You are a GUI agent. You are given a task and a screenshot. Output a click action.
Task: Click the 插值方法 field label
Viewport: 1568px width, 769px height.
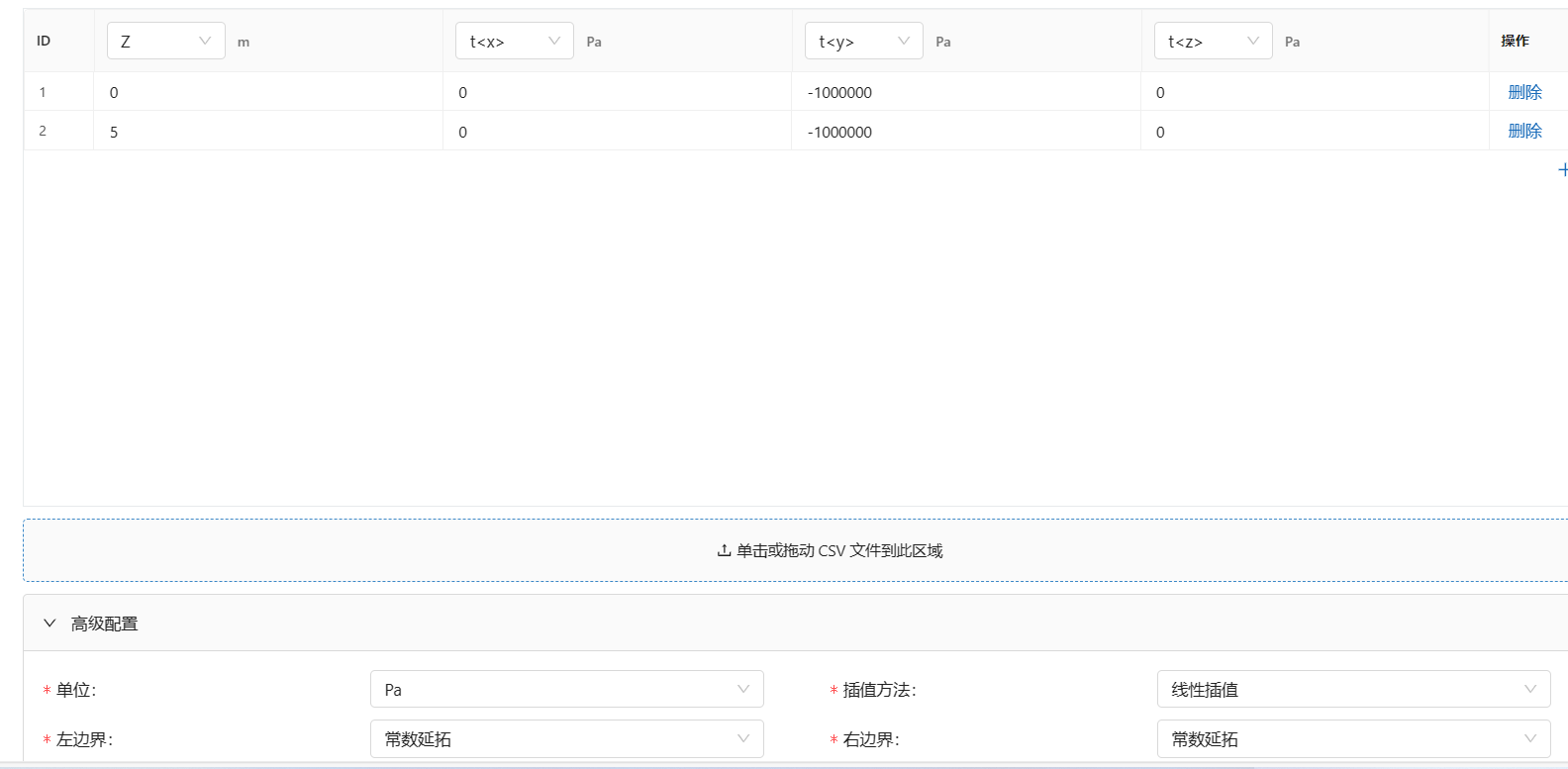pyautogui.click(x=880, y=690)
